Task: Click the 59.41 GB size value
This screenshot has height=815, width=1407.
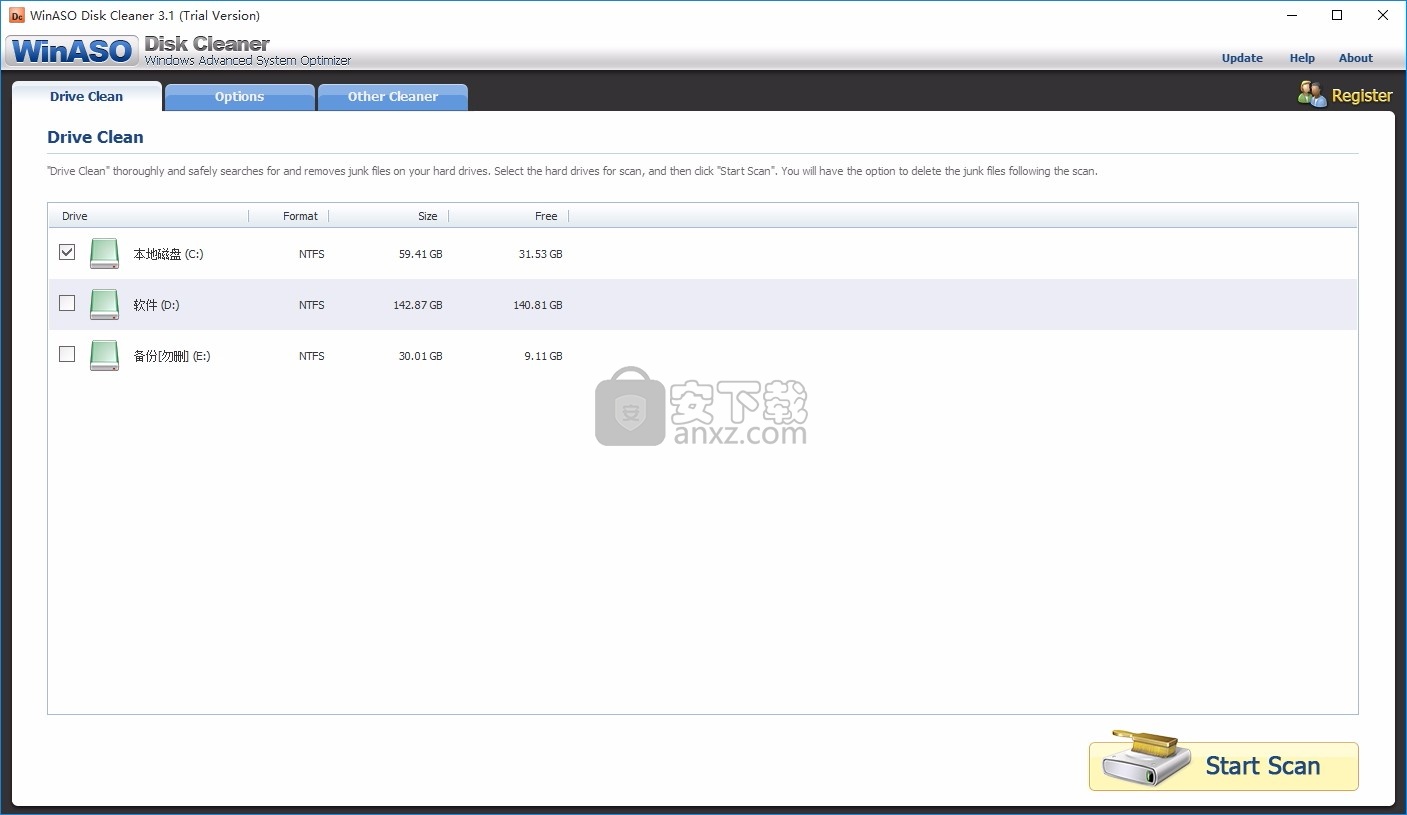Action: (420, 254)
